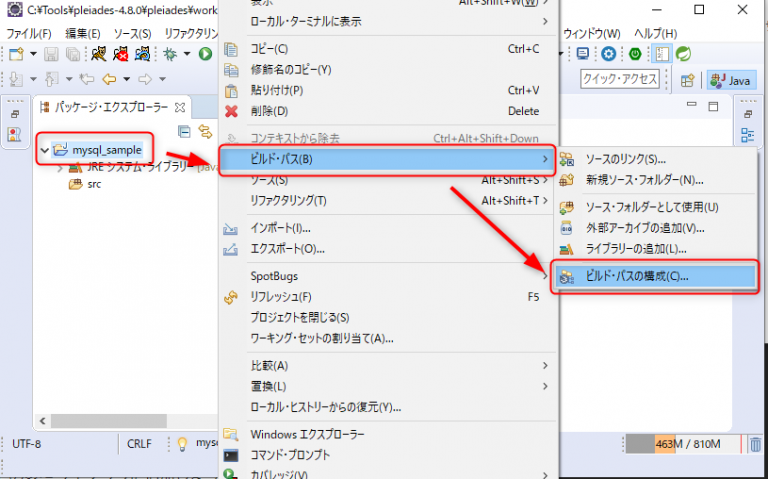Expand the JRE System Library node
768x479 pixels.
click(x=59, y=167)
